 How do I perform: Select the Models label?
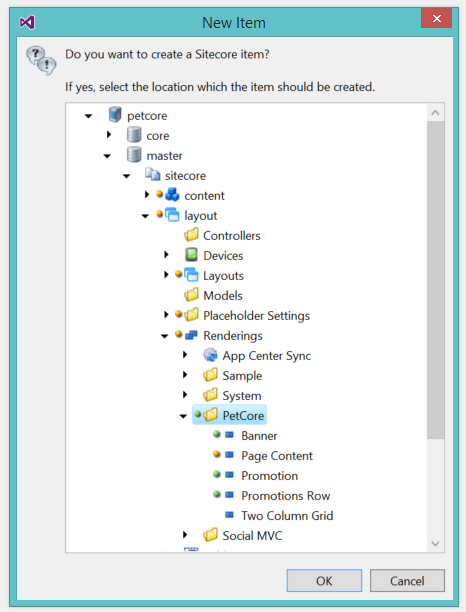coord(223,295)
